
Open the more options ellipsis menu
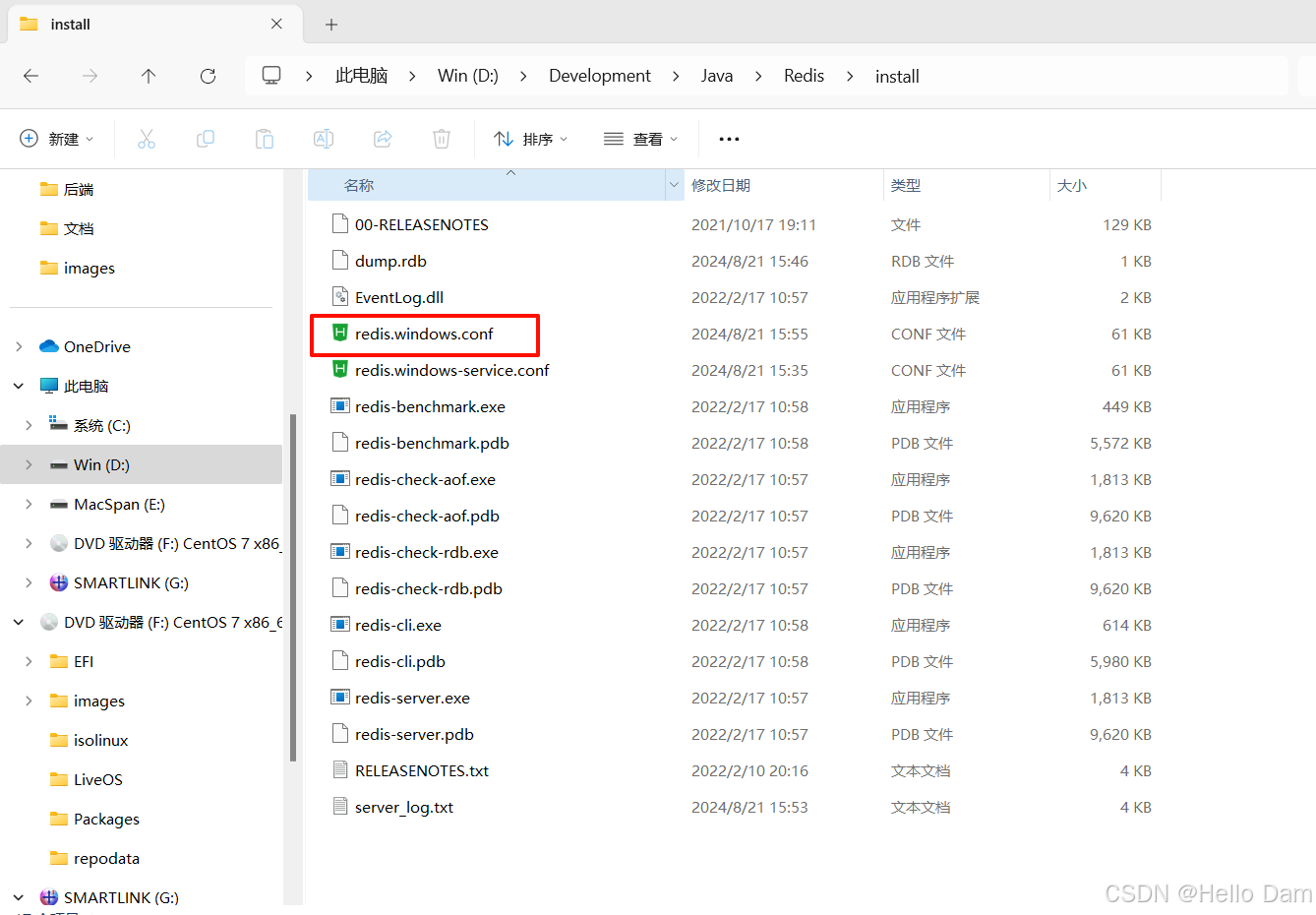[729, 139]
